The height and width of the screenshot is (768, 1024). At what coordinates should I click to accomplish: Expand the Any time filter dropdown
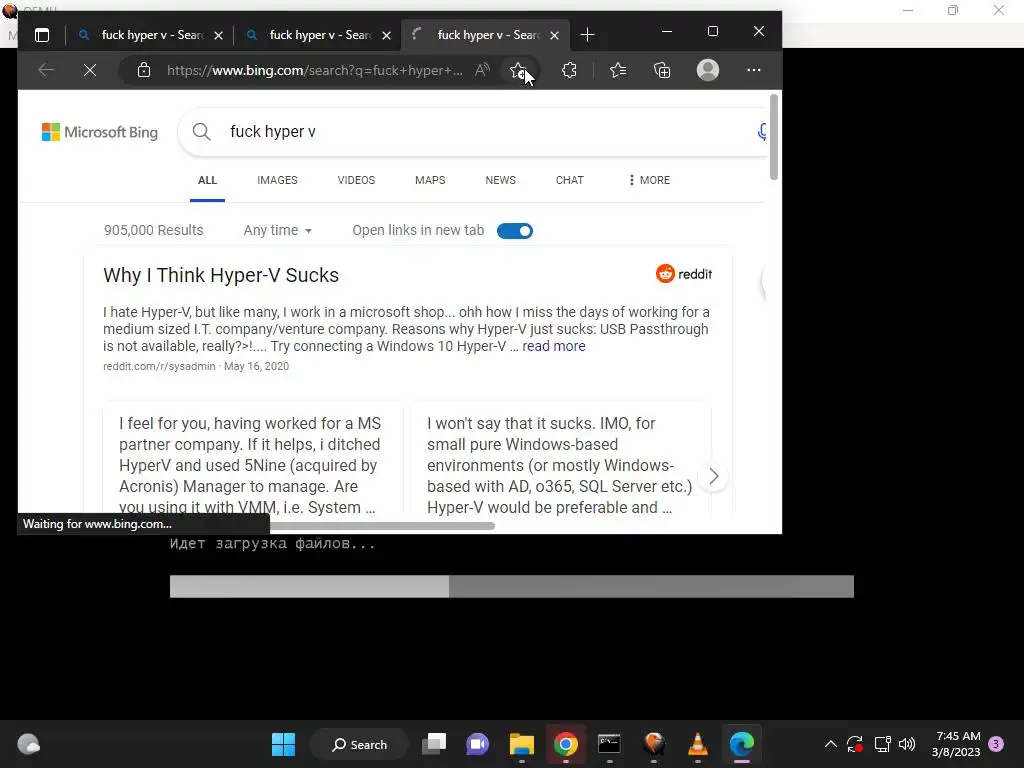pos(278,231)
